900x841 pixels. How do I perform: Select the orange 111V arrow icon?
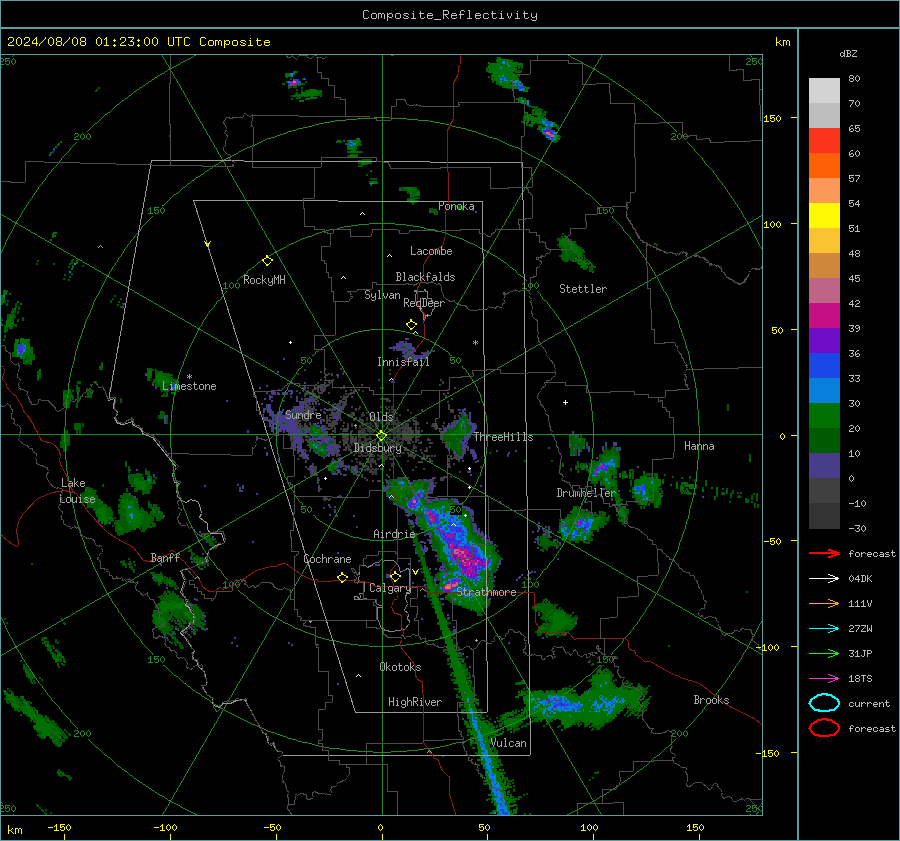click(824, 603)
